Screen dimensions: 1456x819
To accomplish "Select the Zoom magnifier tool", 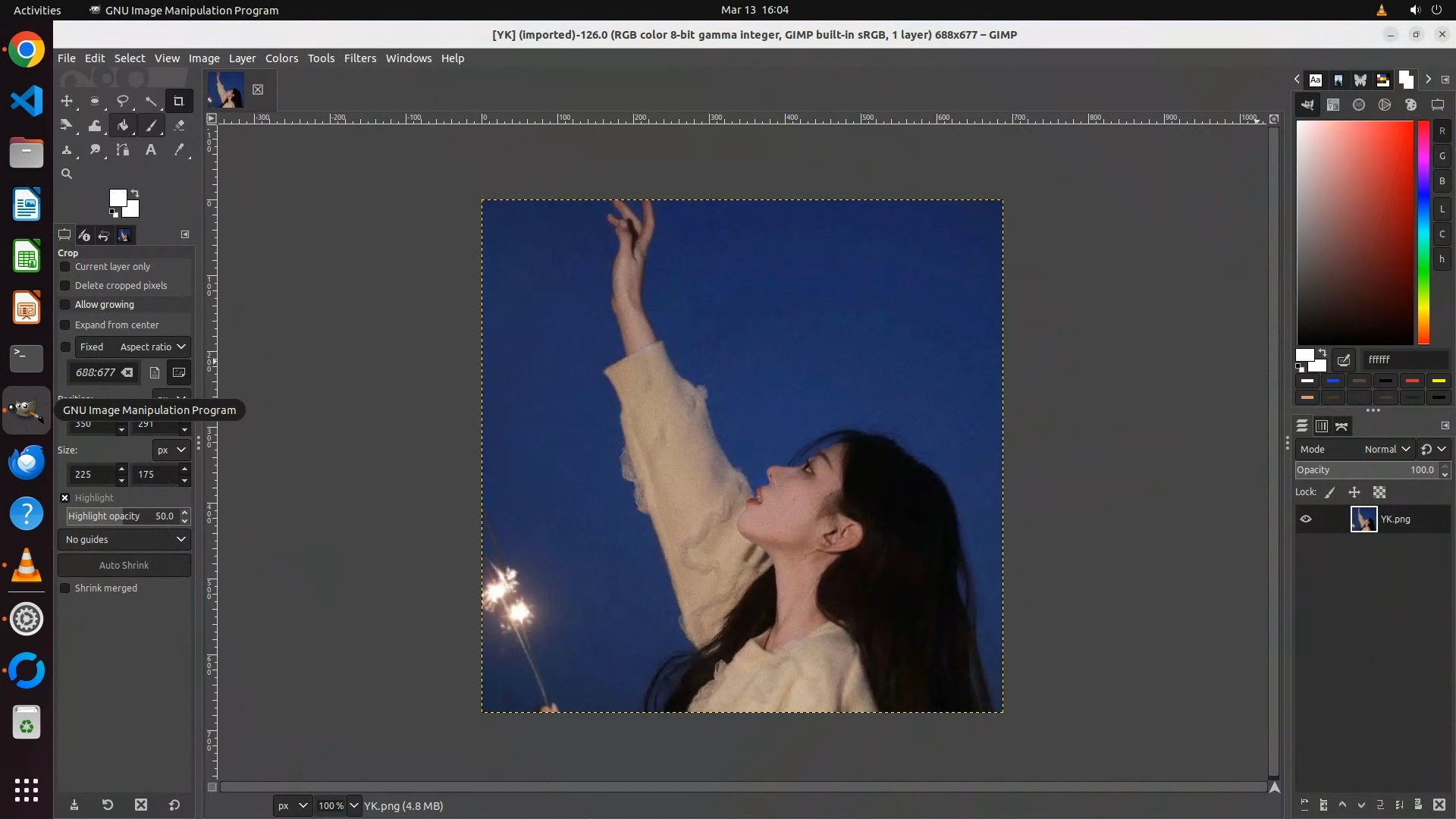I will point(67,174).
